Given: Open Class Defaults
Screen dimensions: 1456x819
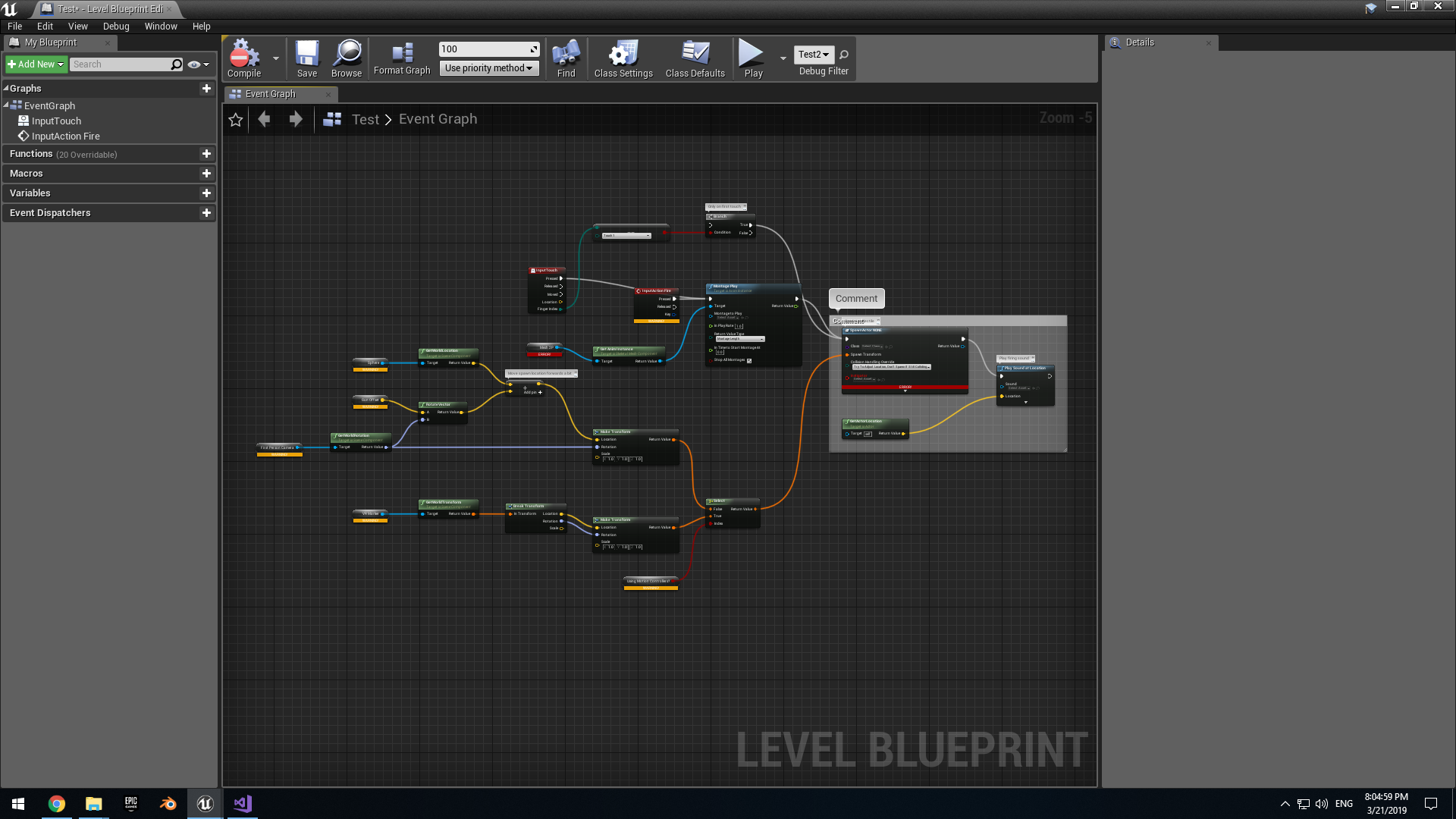Looking at the screenshot, I should [x=695, y=58].
